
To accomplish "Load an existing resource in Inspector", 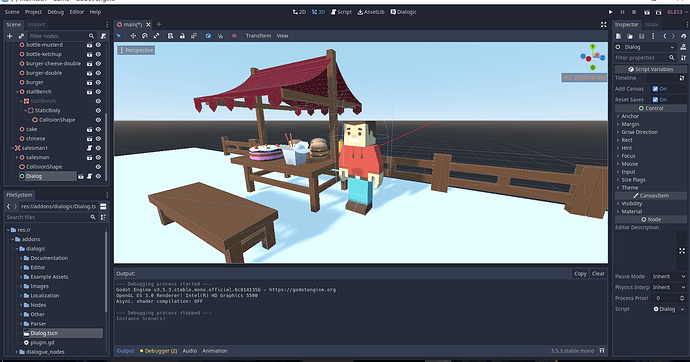I will 630,36.
